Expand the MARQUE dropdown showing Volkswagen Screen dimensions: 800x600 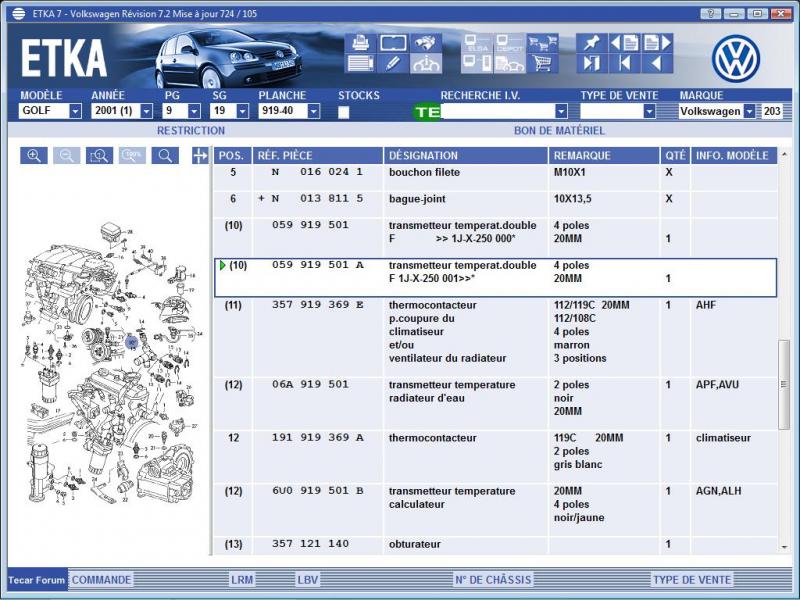(x=749, y=111)
